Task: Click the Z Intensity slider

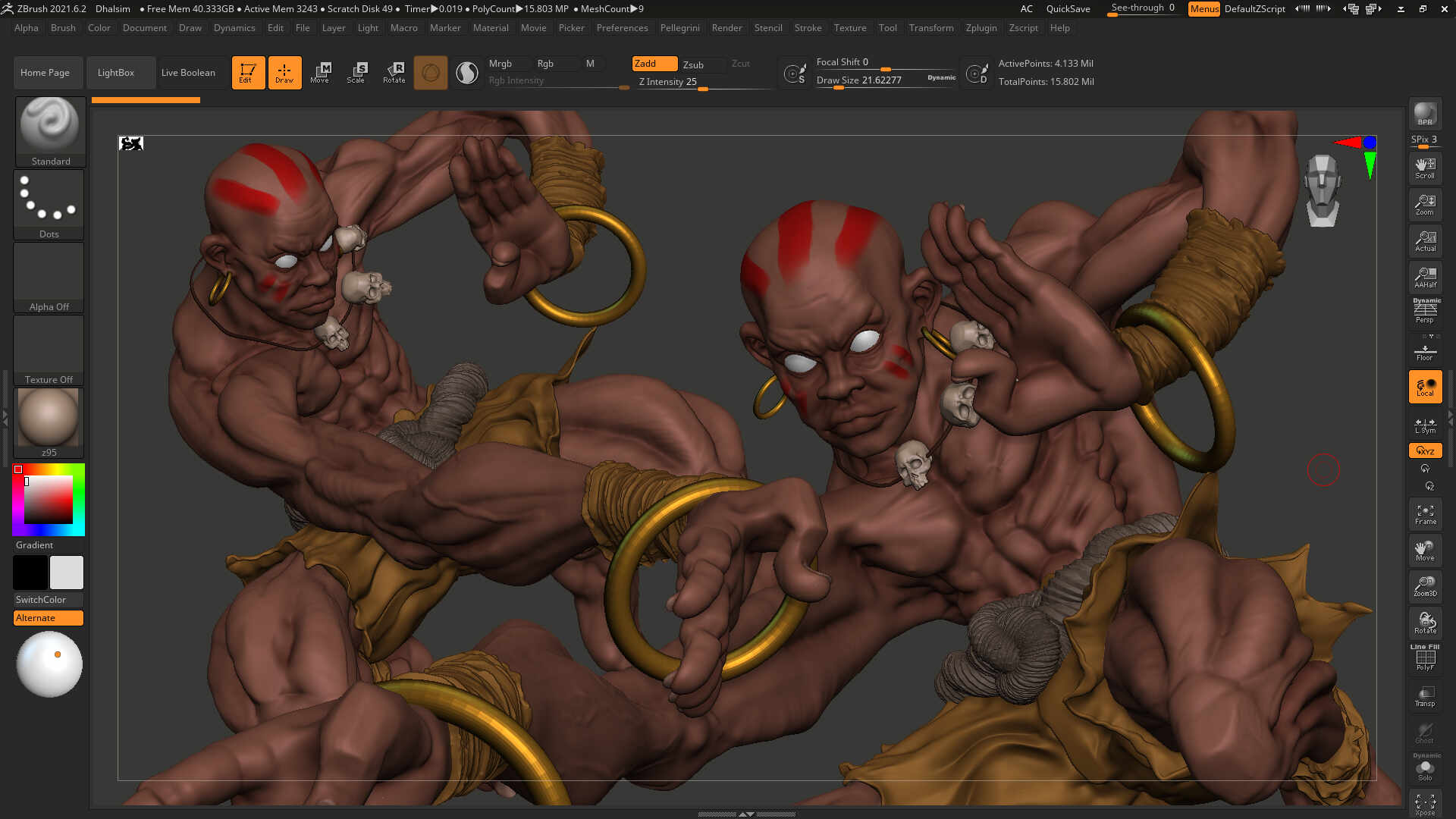Action: [x=704, y=82]
